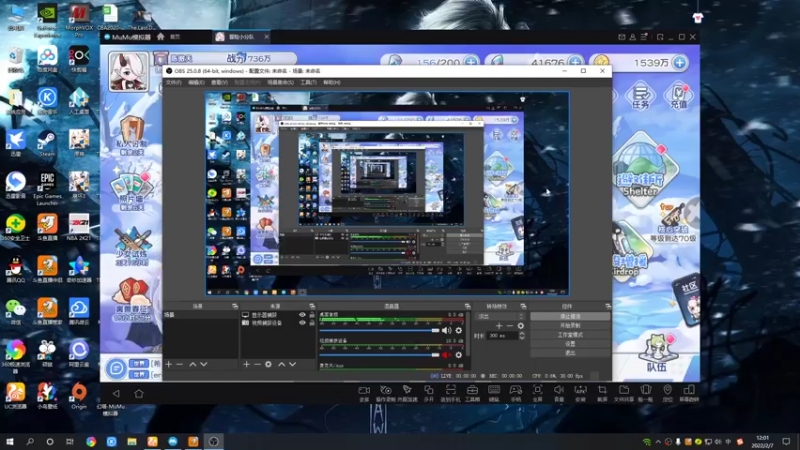Toggle lock on the video capture device source
Viewport: 800px width, 450px height.
312,322
